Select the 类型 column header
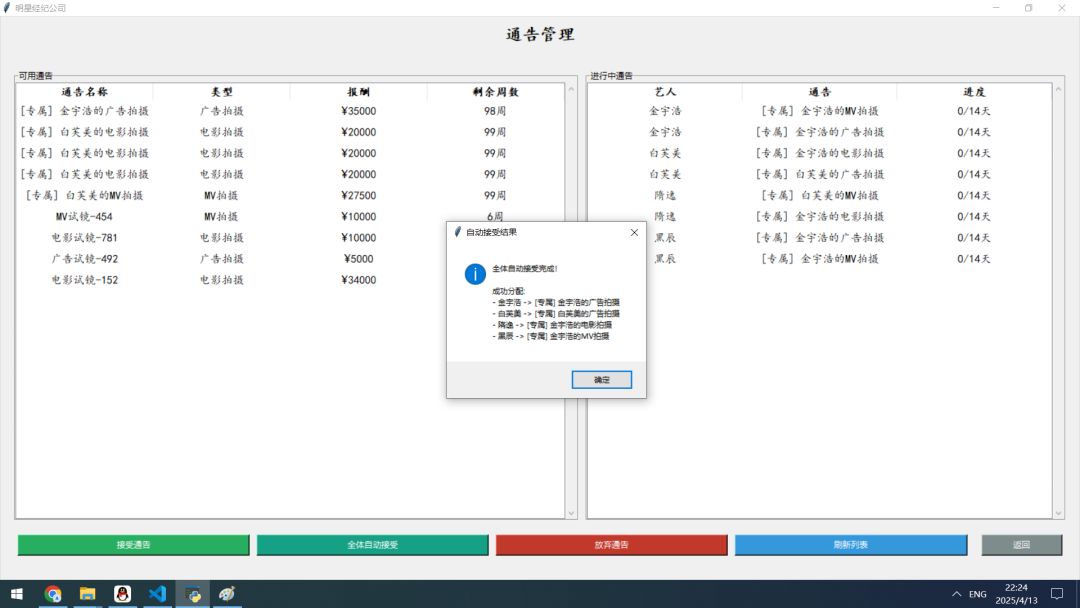Viewport: 1080px width, 608px height. click(x=221, y=92)
